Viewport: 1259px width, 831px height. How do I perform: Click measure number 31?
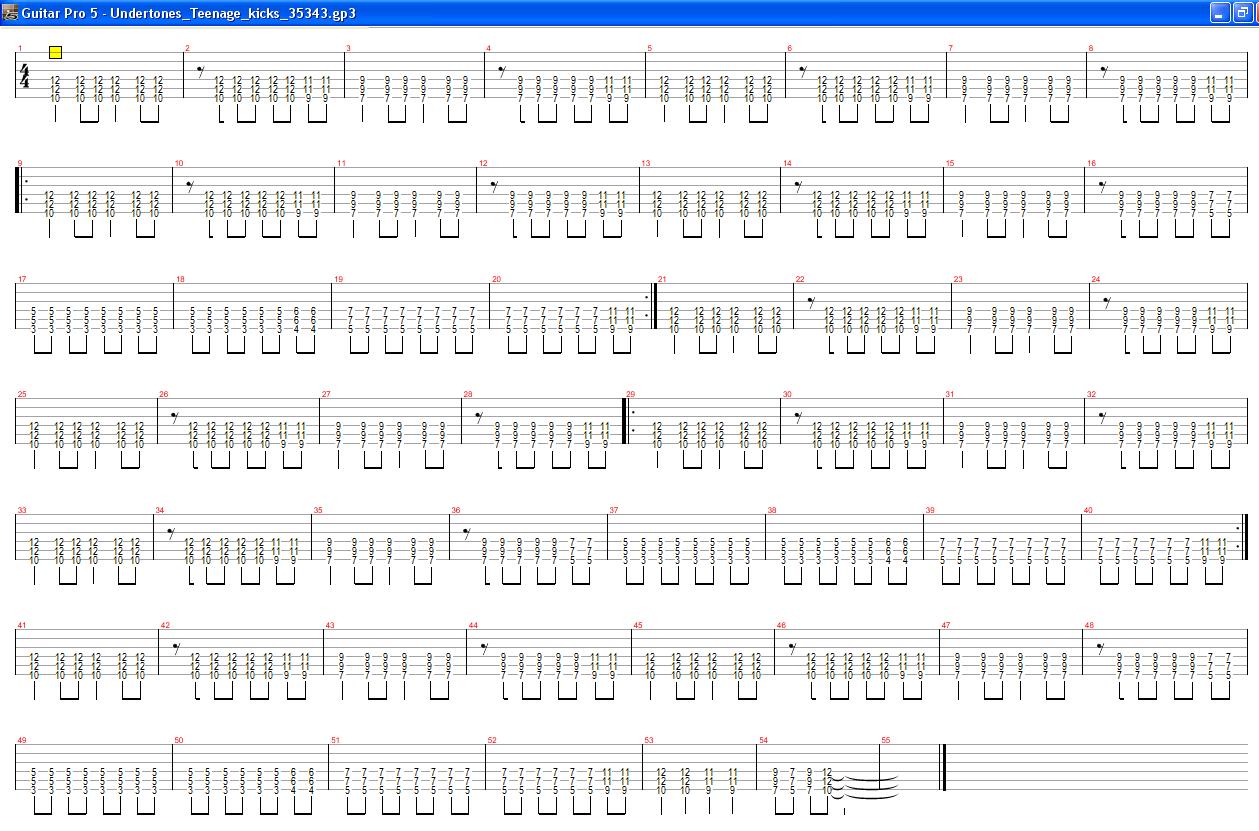point(950,394)
